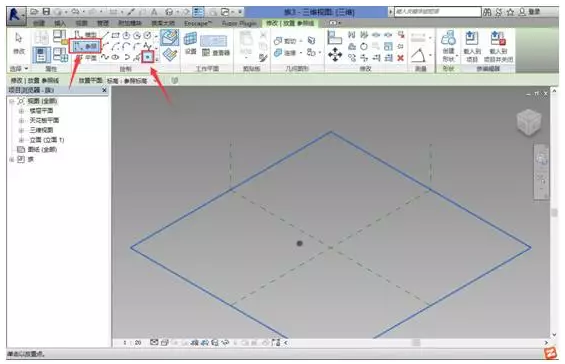This screenshot has height=364, width=565.
Task: Choose the Ellipse draw shape
Action: [115, 57]
